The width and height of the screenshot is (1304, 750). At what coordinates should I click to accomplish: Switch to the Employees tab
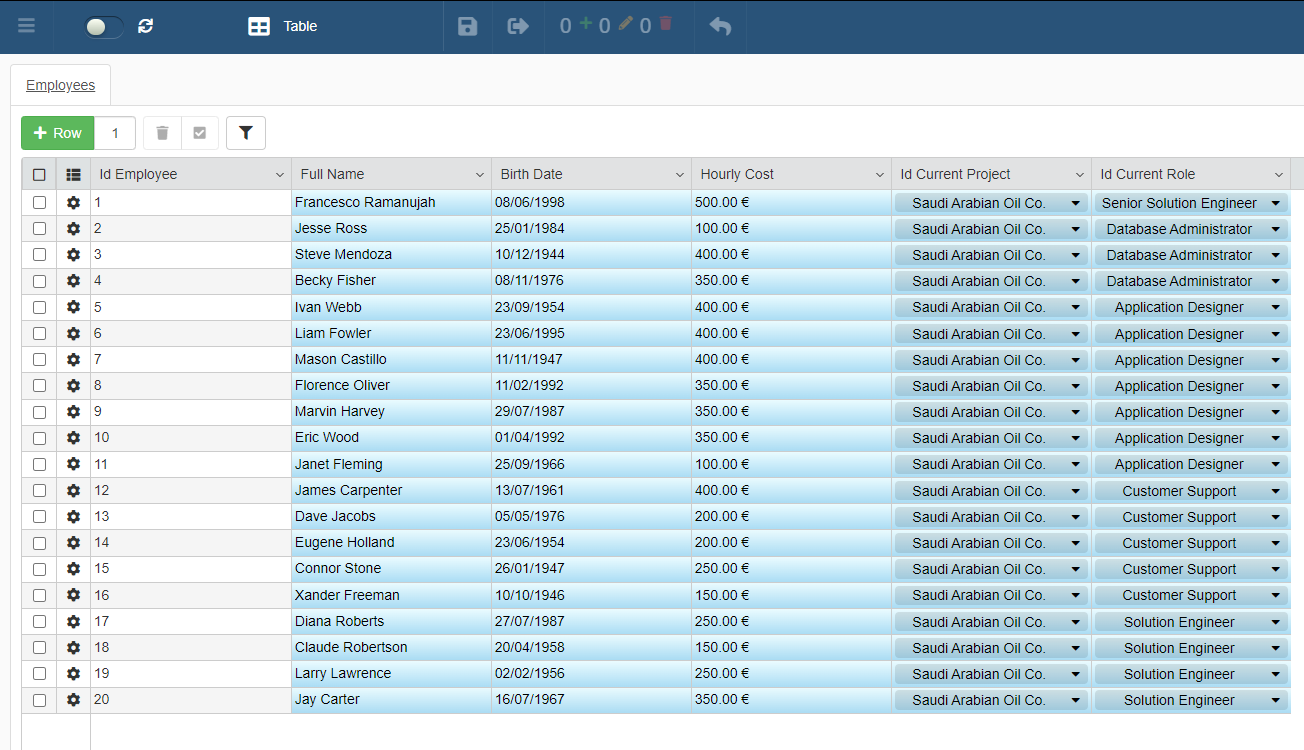tap(60, 85)
